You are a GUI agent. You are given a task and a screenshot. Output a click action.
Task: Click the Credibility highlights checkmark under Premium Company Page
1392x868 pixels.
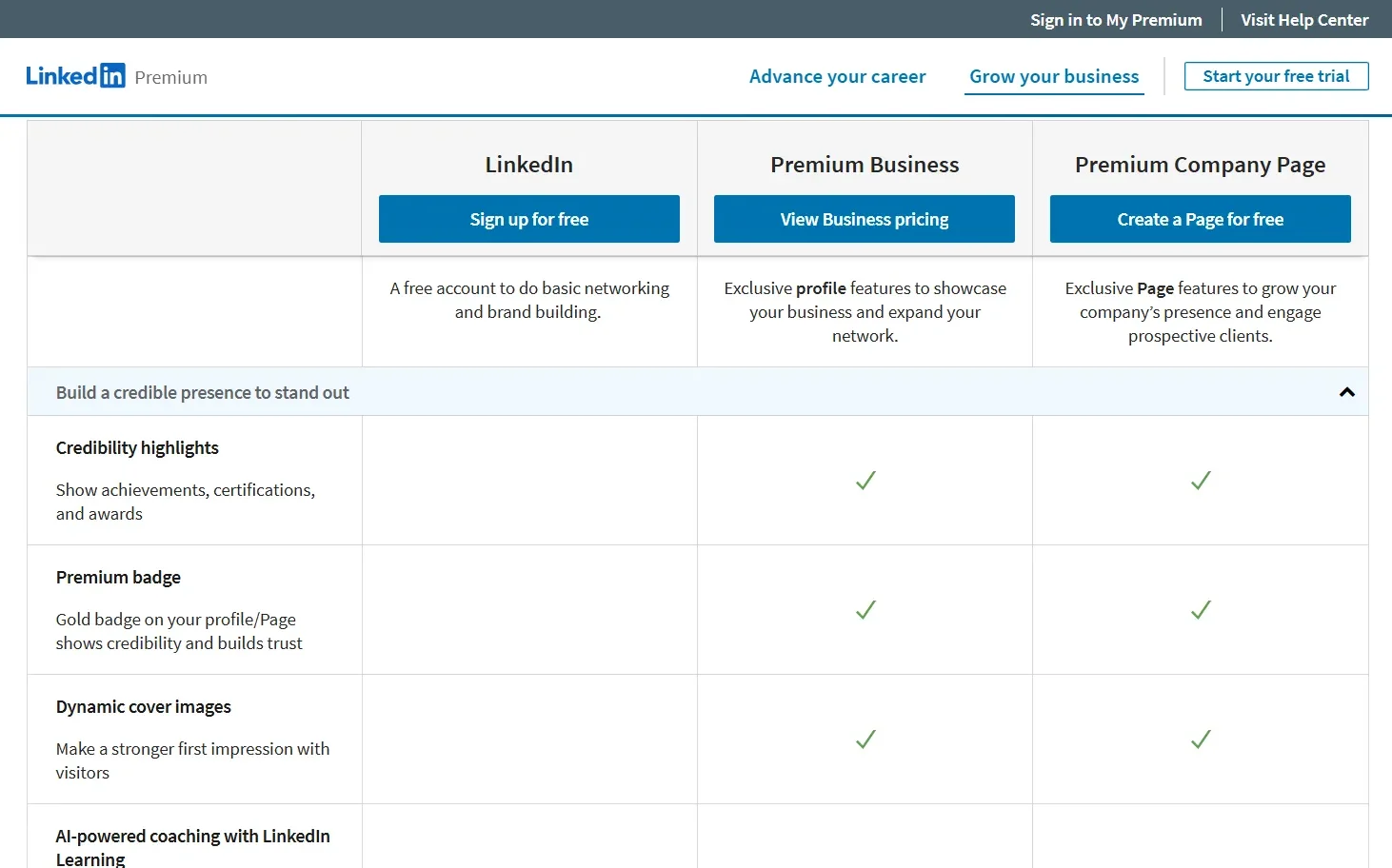[x=1200, y=481]
